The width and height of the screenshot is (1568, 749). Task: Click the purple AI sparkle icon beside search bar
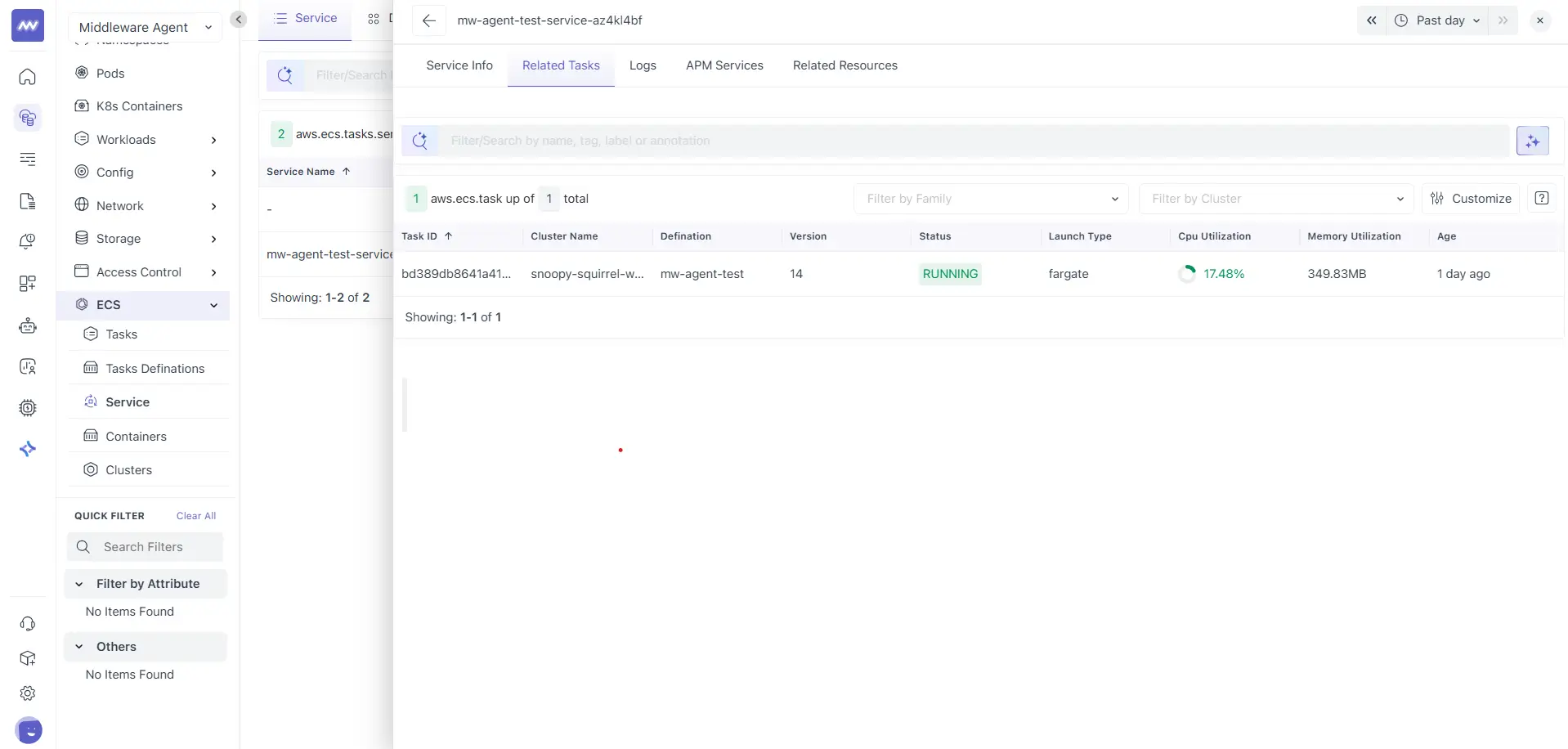1532,140
